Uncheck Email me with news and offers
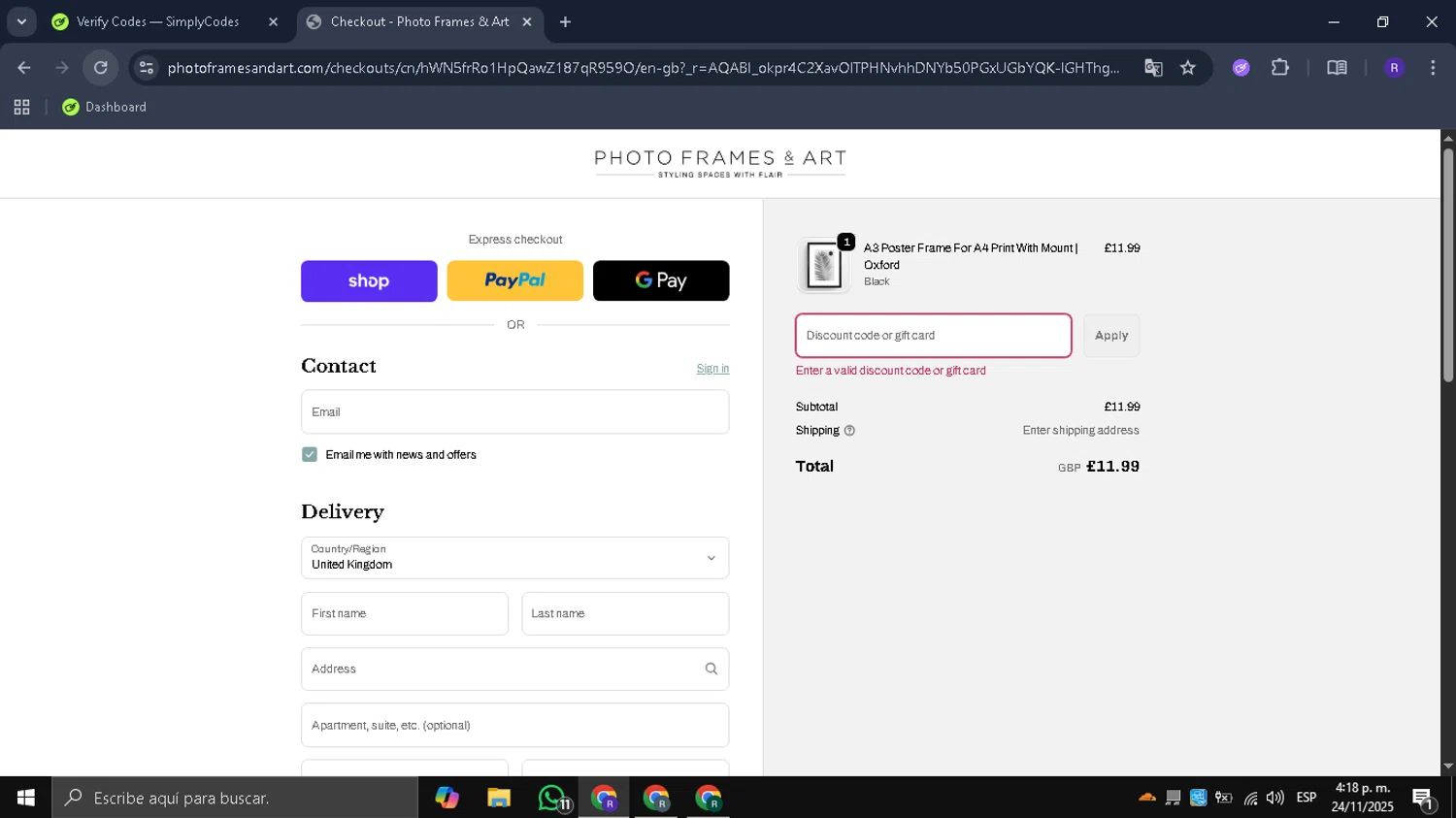The height and width of the screenshot is (818, 1456). coord(310,455)
